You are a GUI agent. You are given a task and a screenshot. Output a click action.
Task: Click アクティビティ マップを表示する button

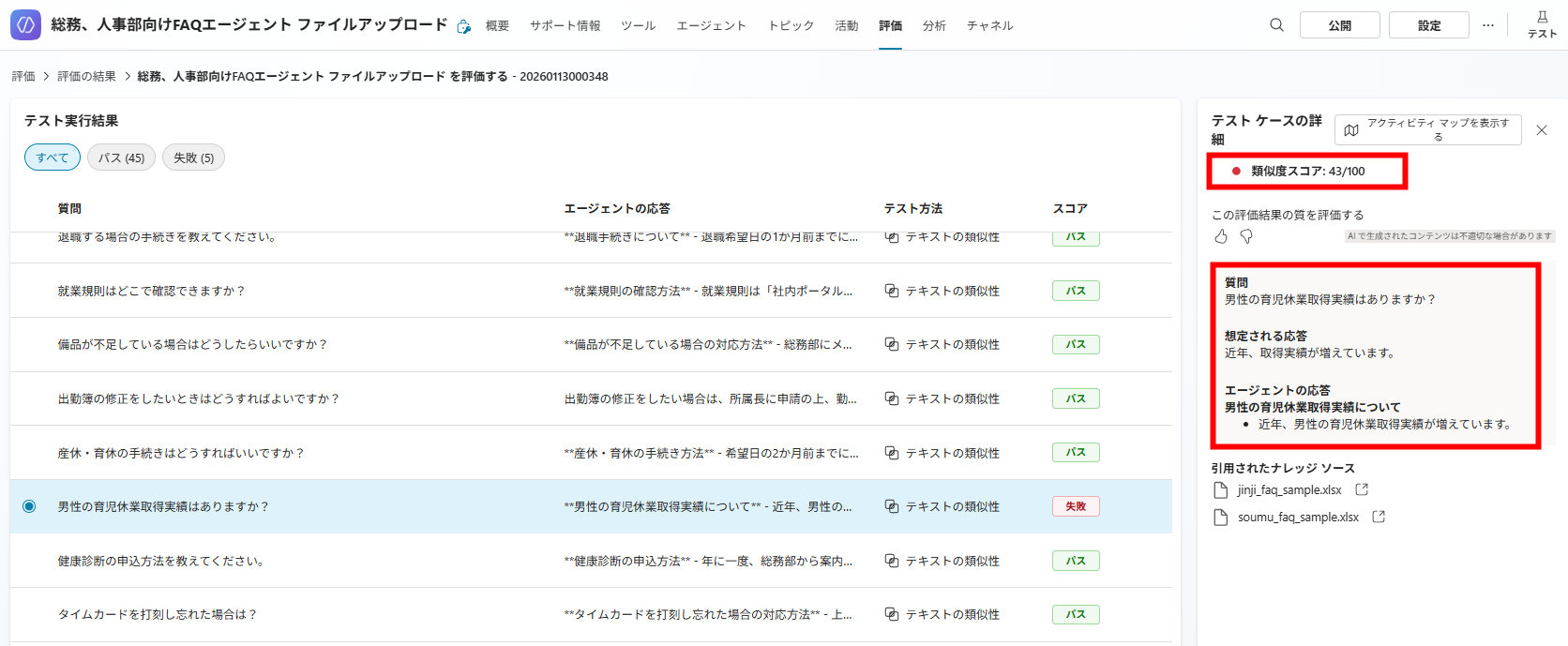click(1428, 130)
